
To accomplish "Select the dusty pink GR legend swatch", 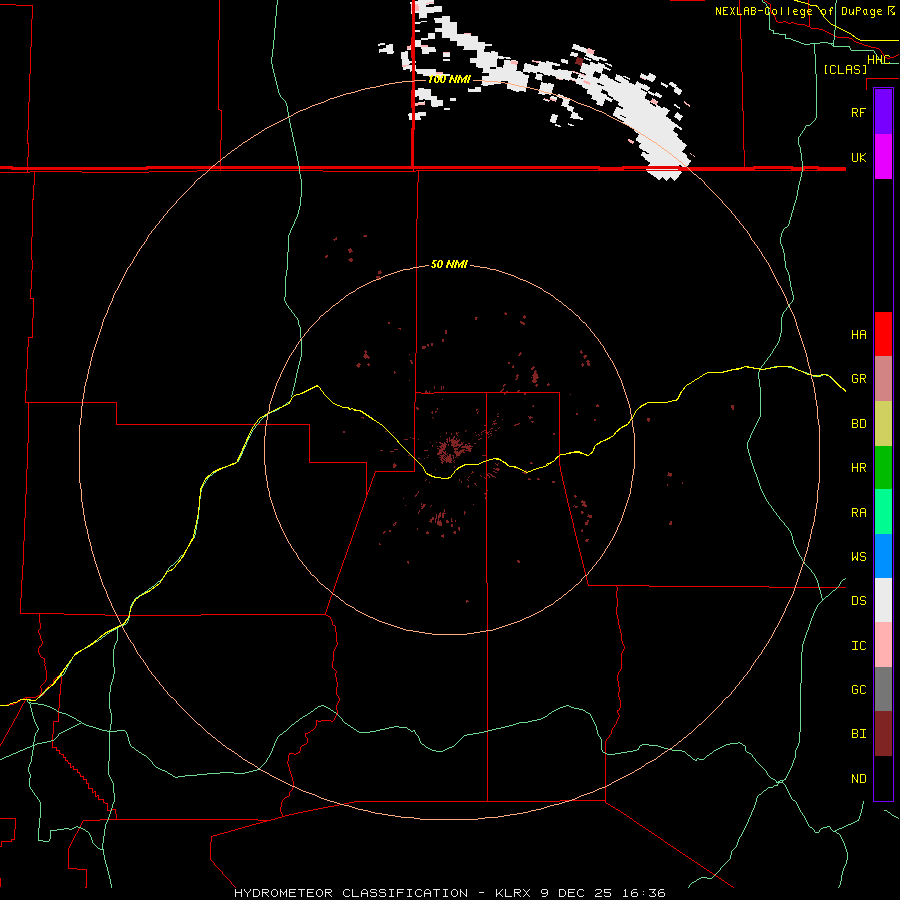I will click(883, 379).
